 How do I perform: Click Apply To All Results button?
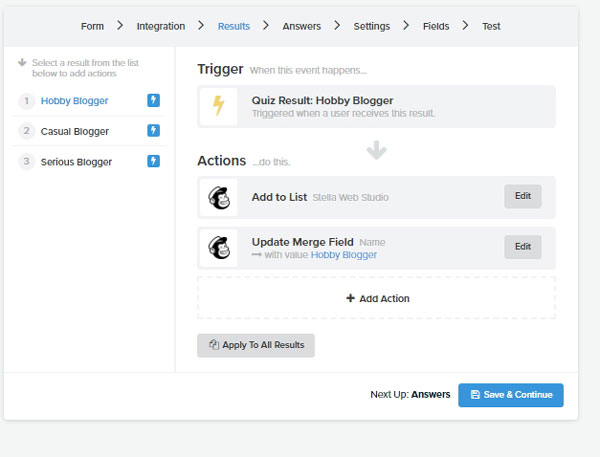click(256, 345)
